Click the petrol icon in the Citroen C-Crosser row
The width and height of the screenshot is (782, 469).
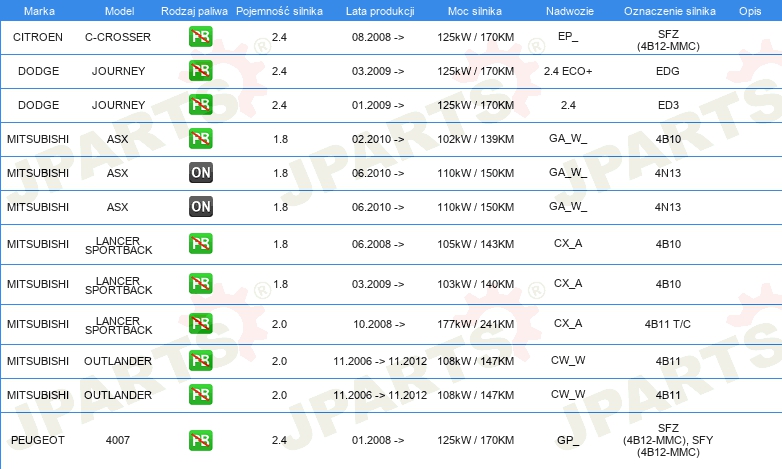[200, 36]
